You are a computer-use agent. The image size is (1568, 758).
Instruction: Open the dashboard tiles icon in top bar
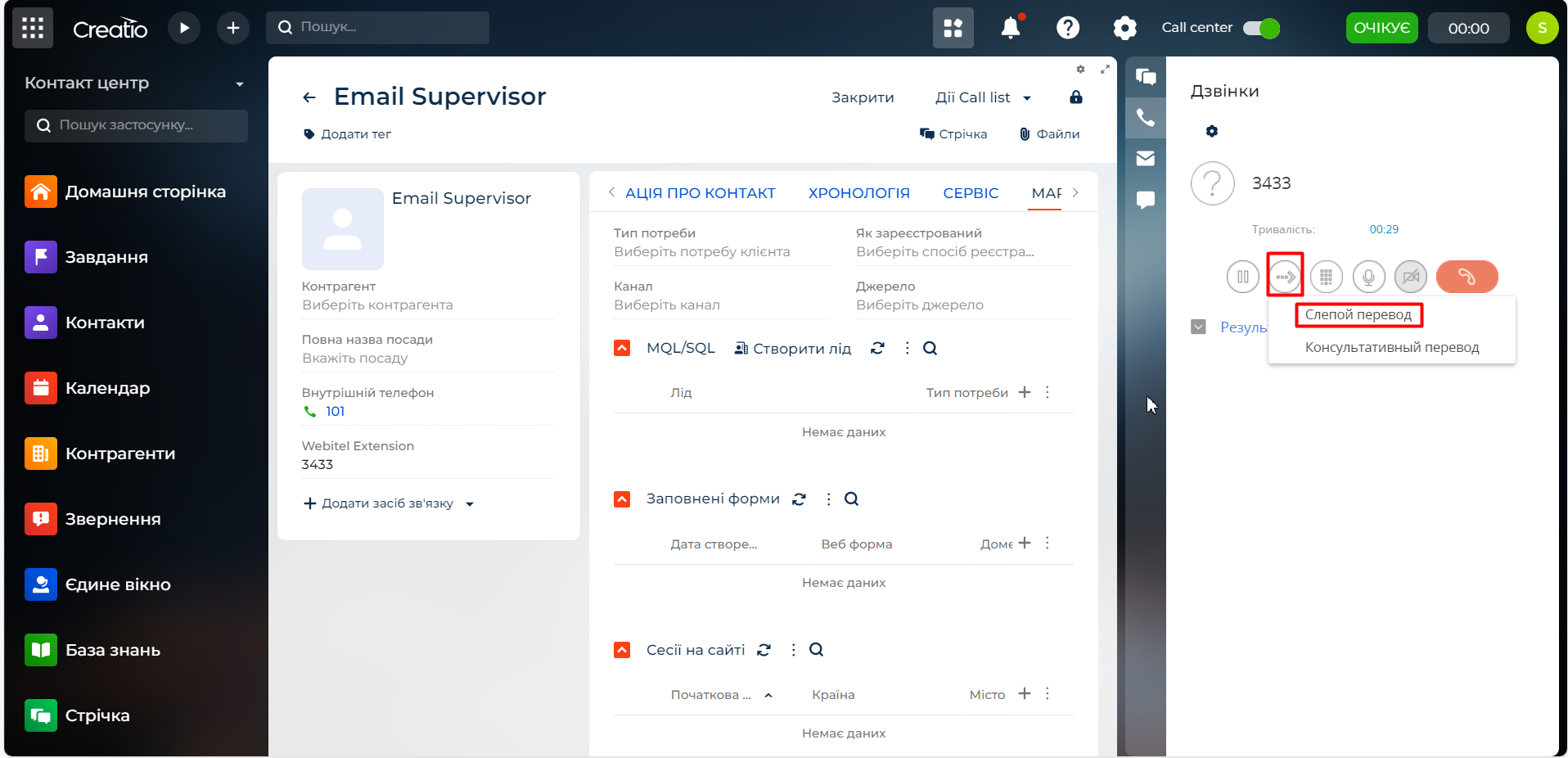tap(953, 28)
